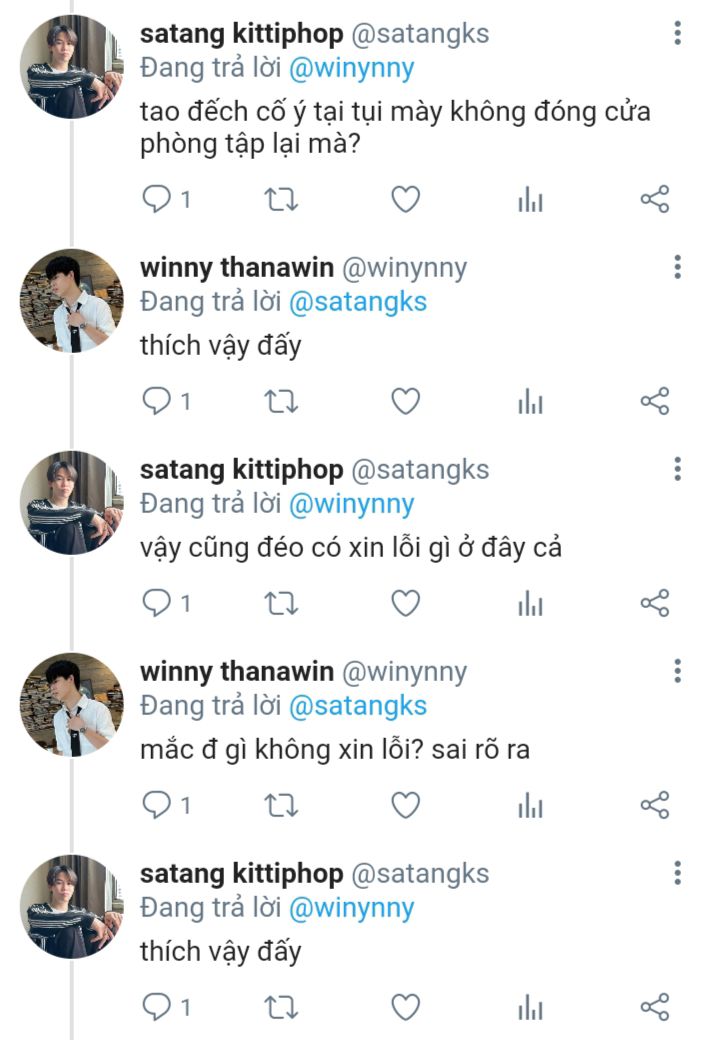Open more options on 'xin lỗi gì ở đây' tweet

click(x=678, y=469)
